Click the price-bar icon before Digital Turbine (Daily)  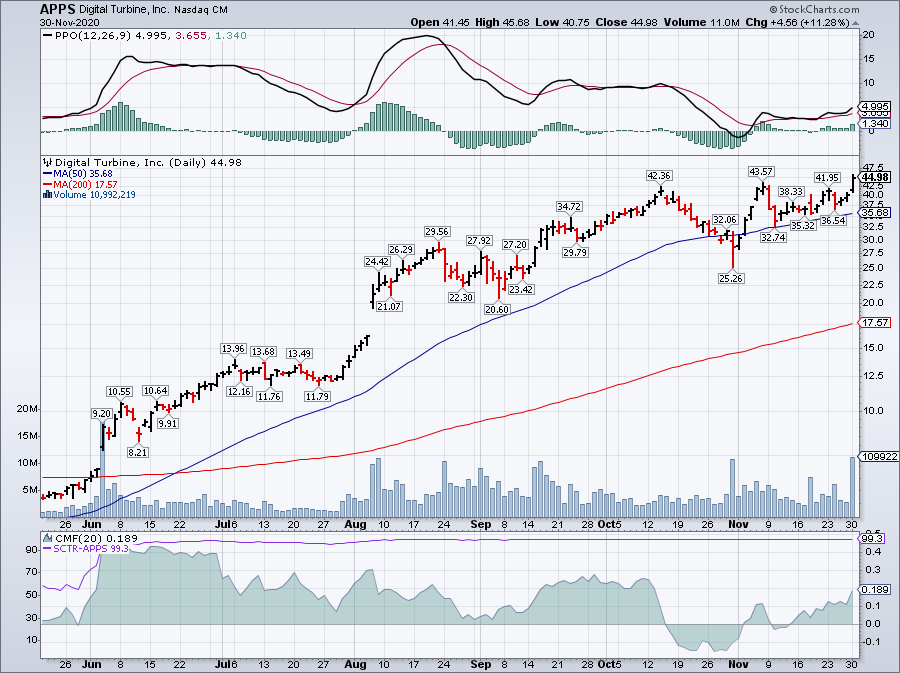(x=48, y=162)
